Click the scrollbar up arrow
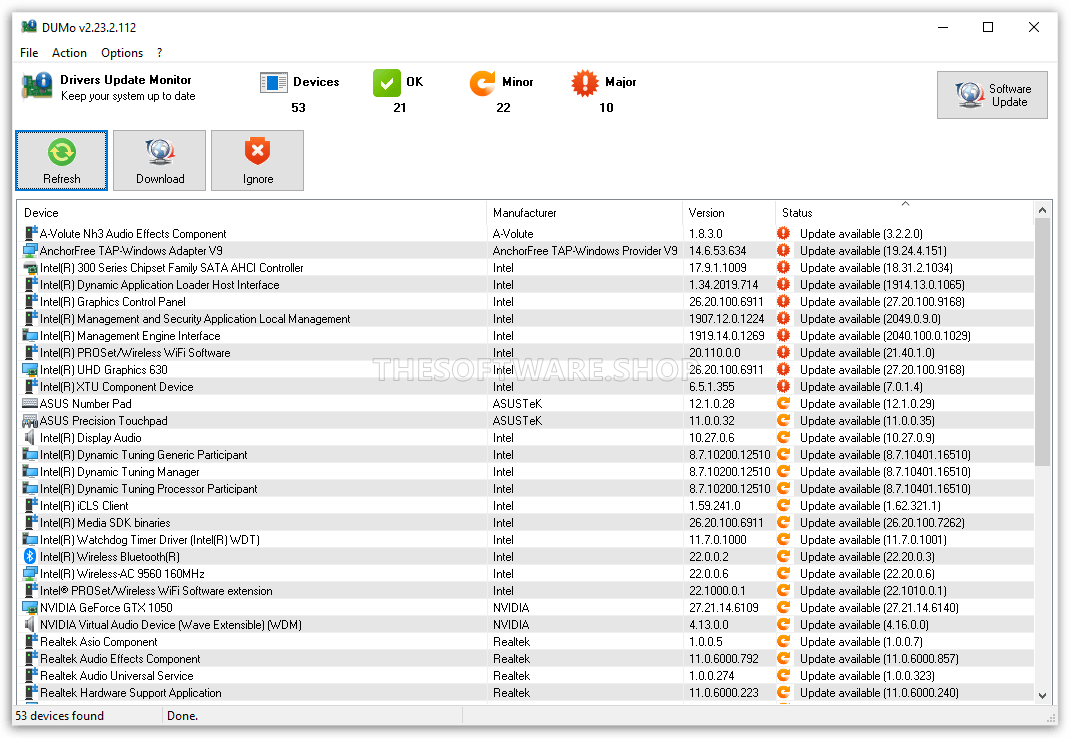The height and width of the screenshot is (738, 1071). tap(1042, 210)
